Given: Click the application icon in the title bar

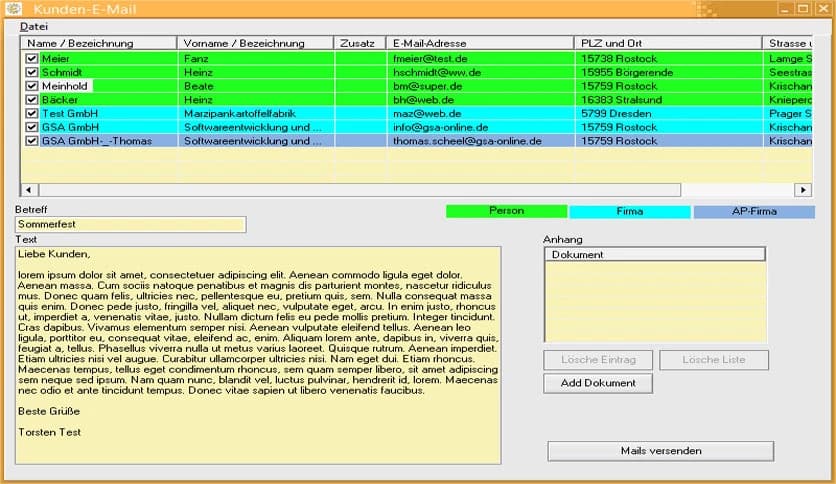Looking at the screenshot, I should (14, 9).
